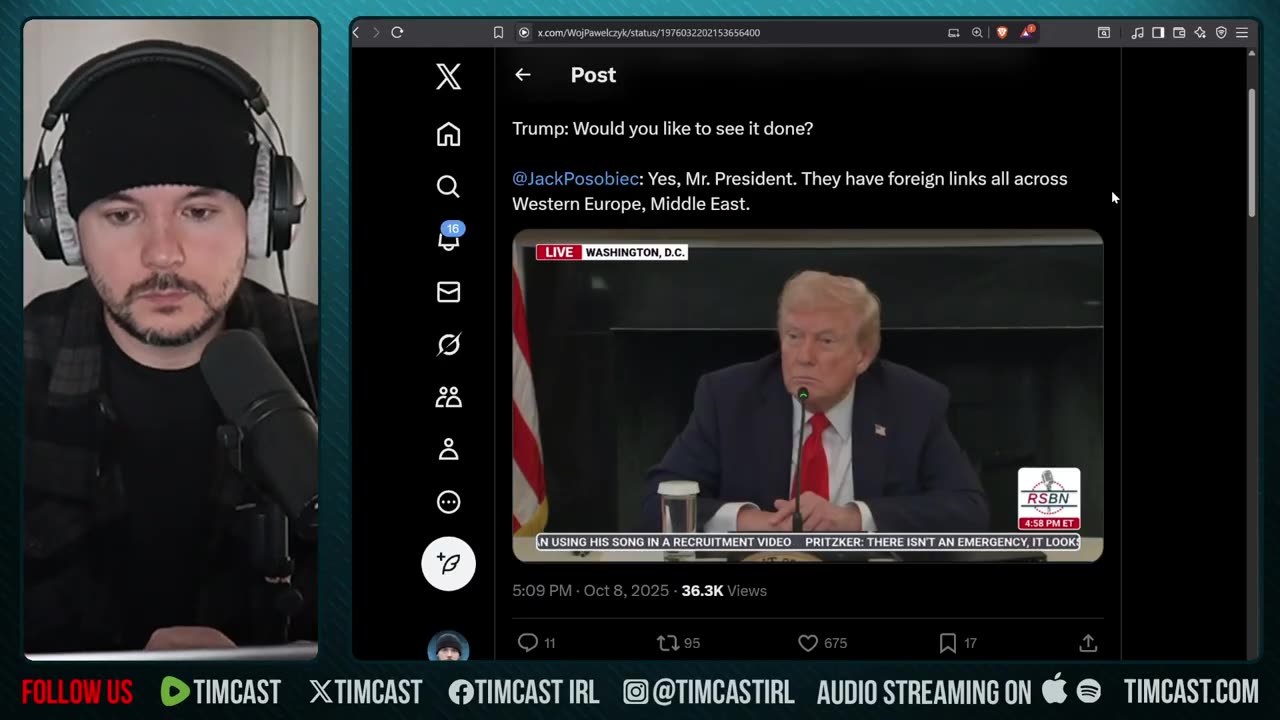Screen dimensions: 1280x720
Task: Open the Explore search icon in sidebar
Action: click(x=448, y=186)
